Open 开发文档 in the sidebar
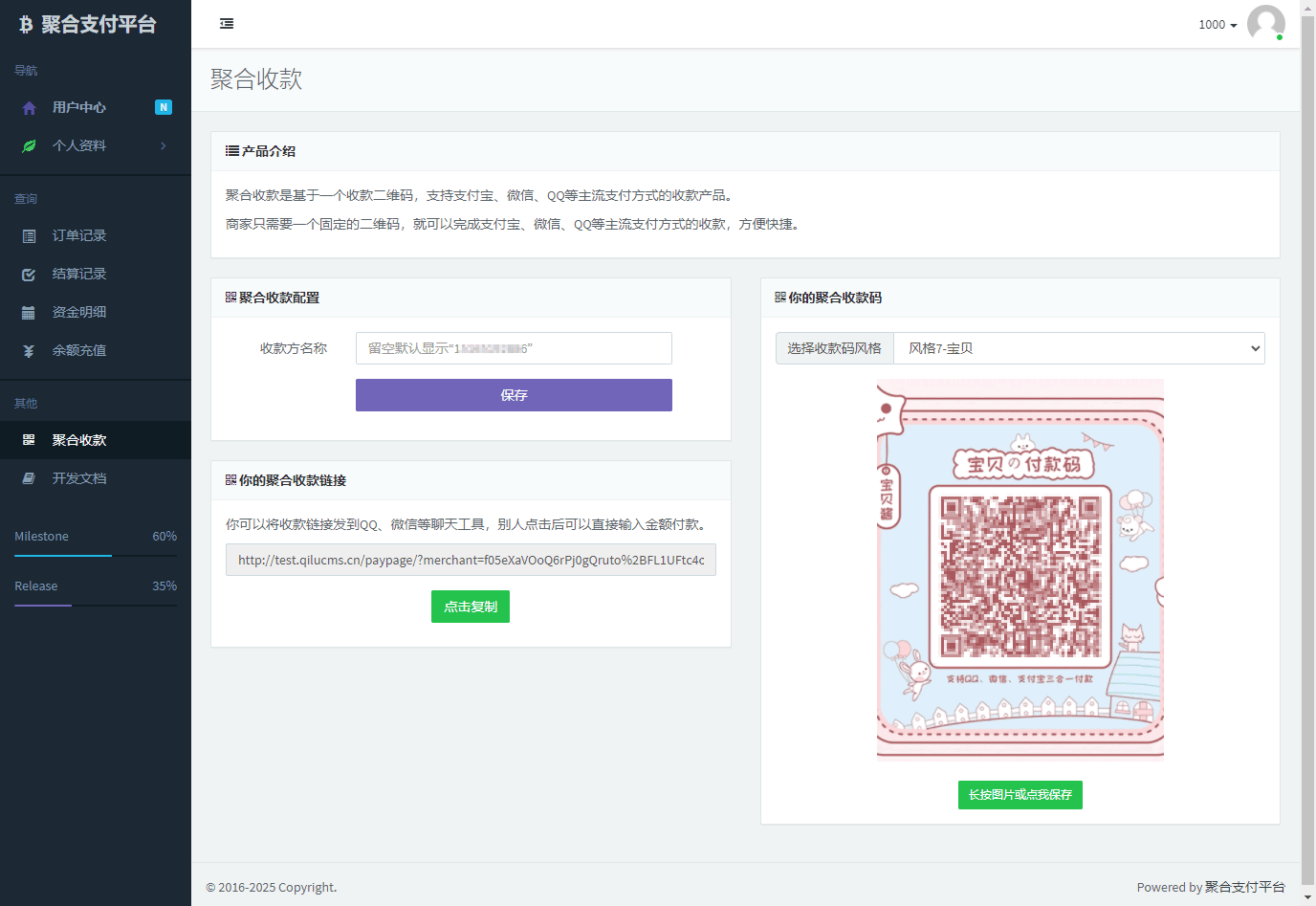1316x906 pixels. [96, 478]
